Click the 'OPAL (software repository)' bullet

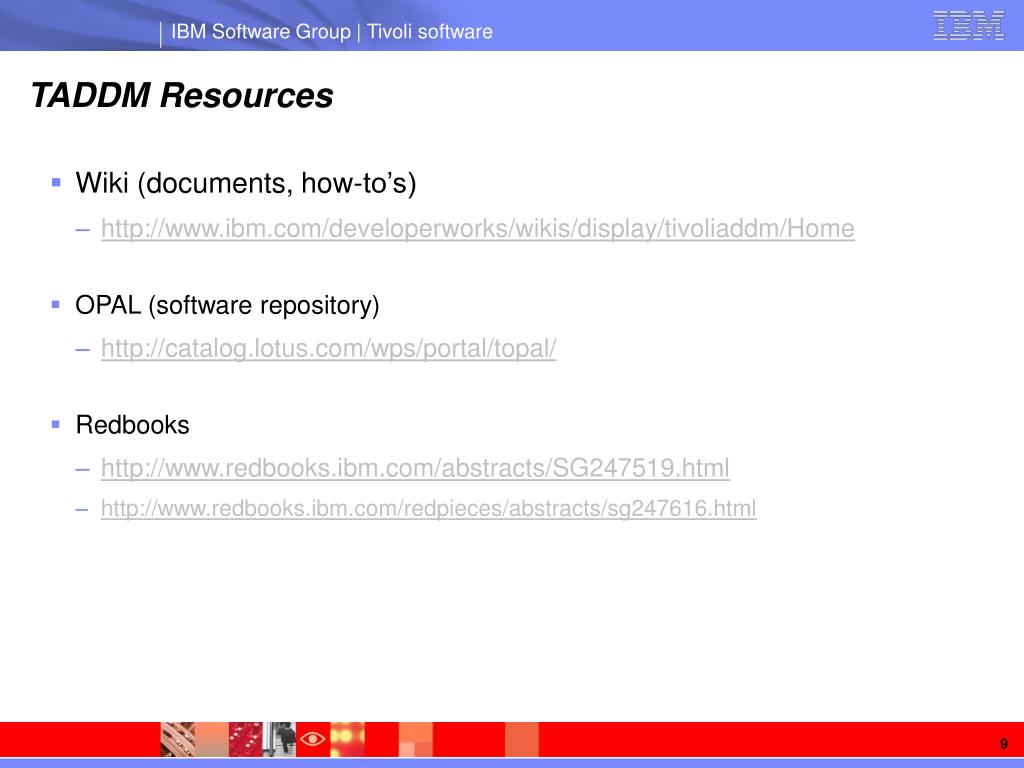tap(227, 305)
